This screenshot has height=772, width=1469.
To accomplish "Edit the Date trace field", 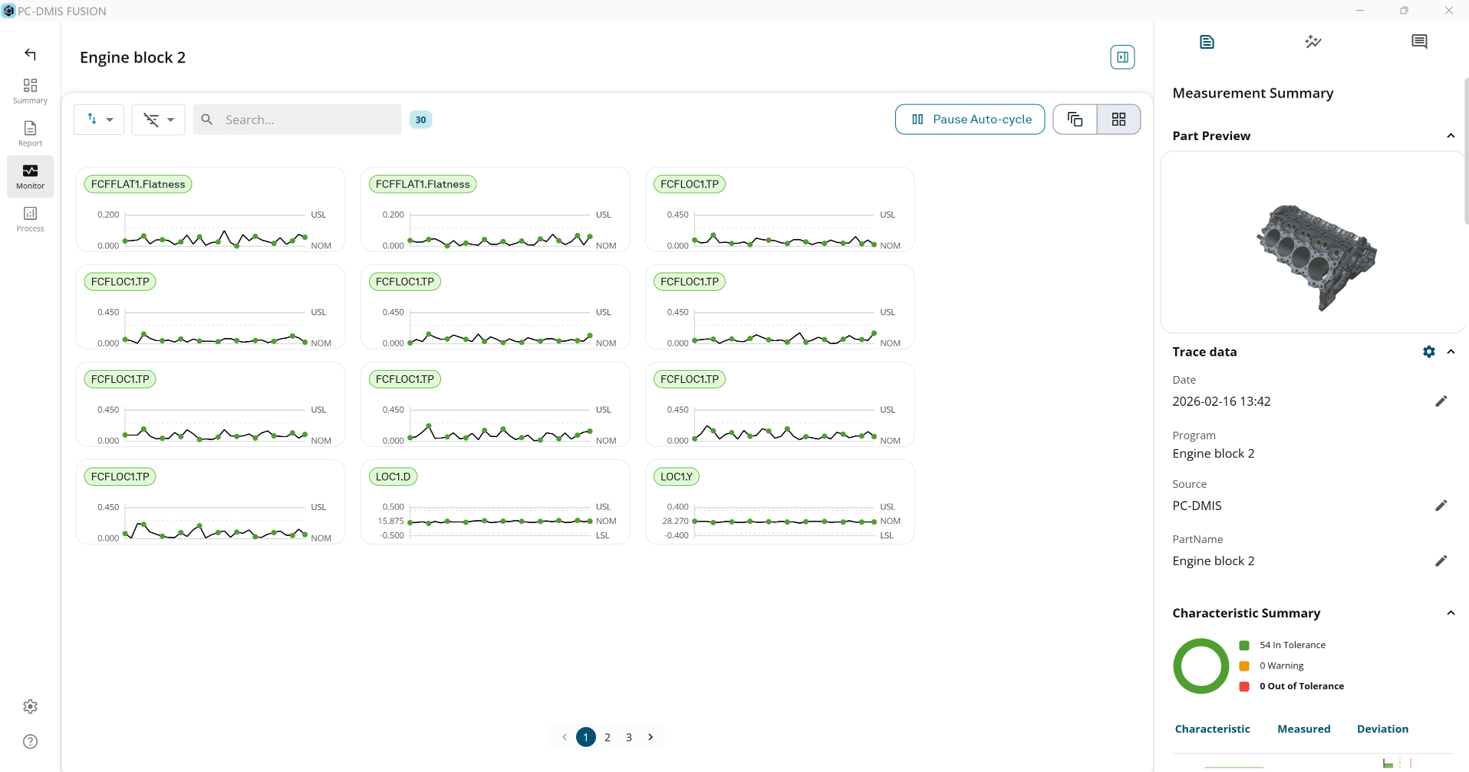I will click(x=1441, y=401).
